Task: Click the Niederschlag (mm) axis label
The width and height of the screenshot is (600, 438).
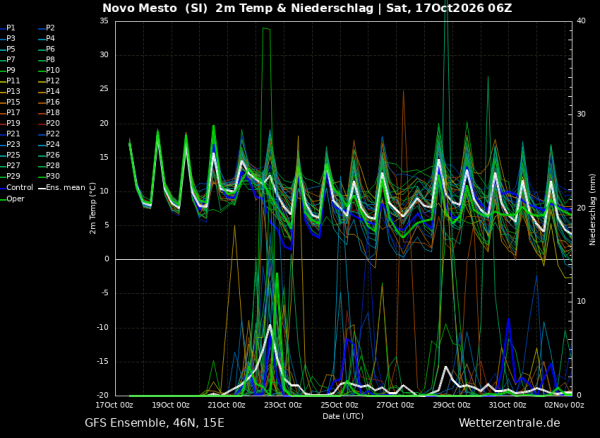Action: [592, 208]
